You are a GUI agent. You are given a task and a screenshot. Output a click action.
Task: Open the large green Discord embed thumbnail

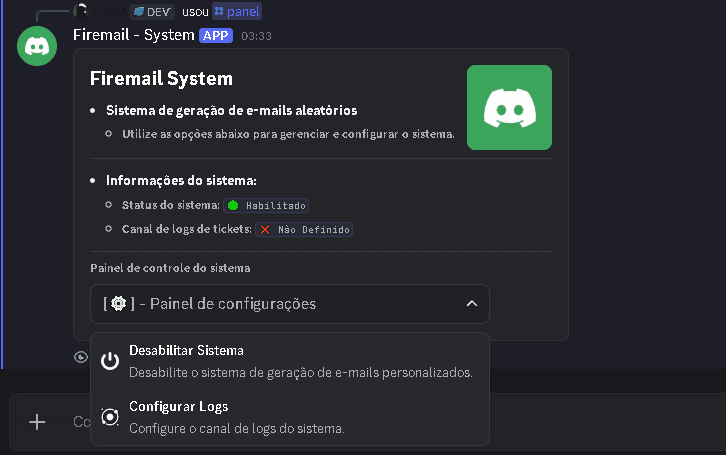click(509, 107)
